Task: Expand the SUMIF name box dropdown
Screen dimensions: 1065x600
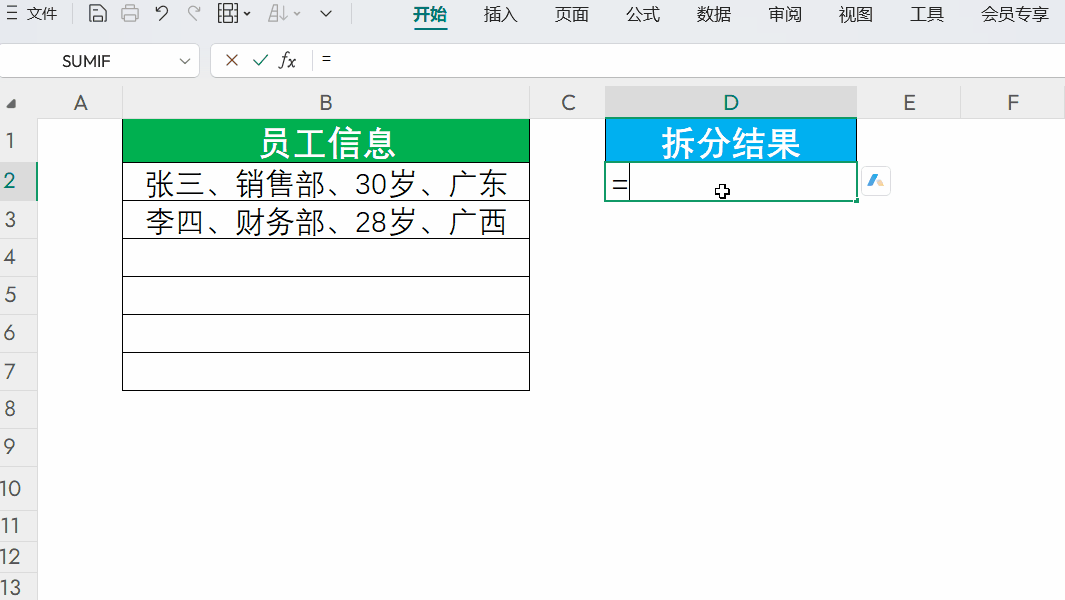Action: coord(184,61)
